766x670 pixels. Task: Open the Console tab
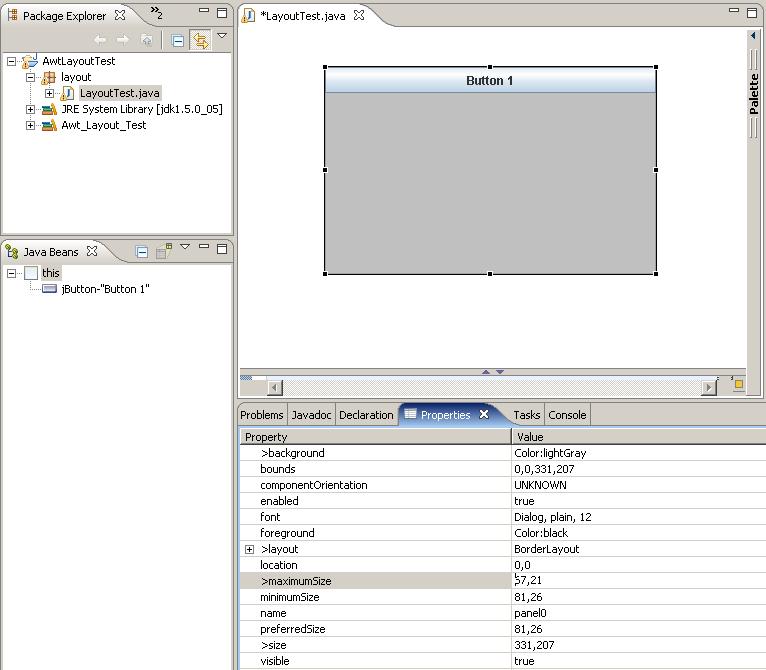click(x=567, y=415)
